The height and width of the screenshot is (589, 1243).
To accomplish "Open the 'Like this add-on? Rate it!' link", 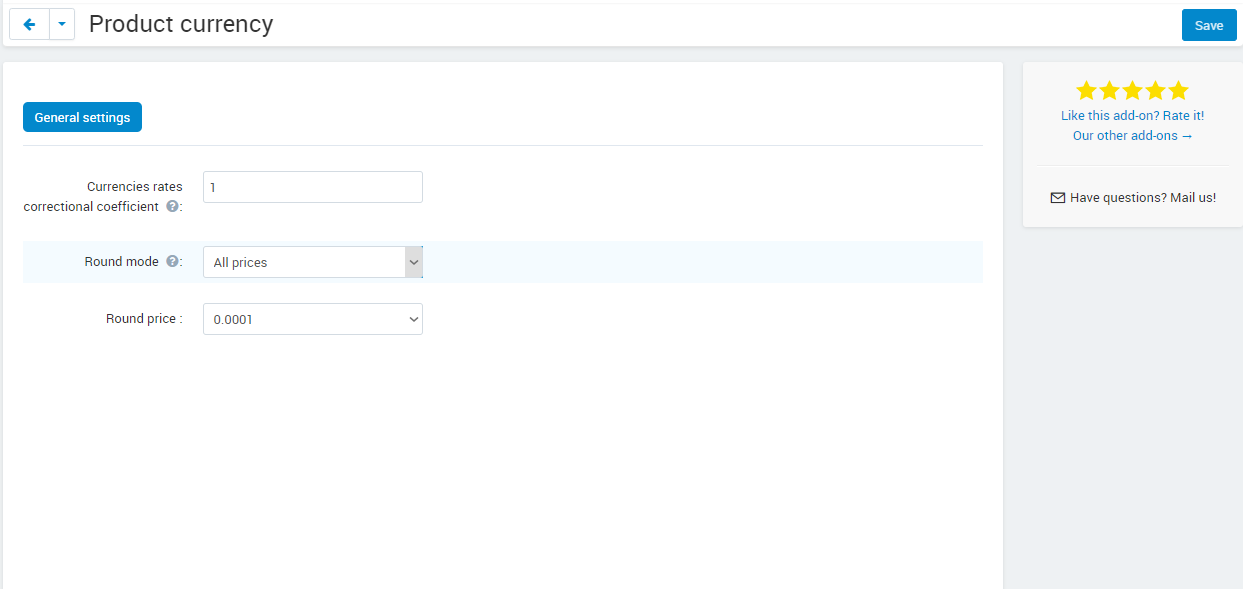I will coord(1132,116).
